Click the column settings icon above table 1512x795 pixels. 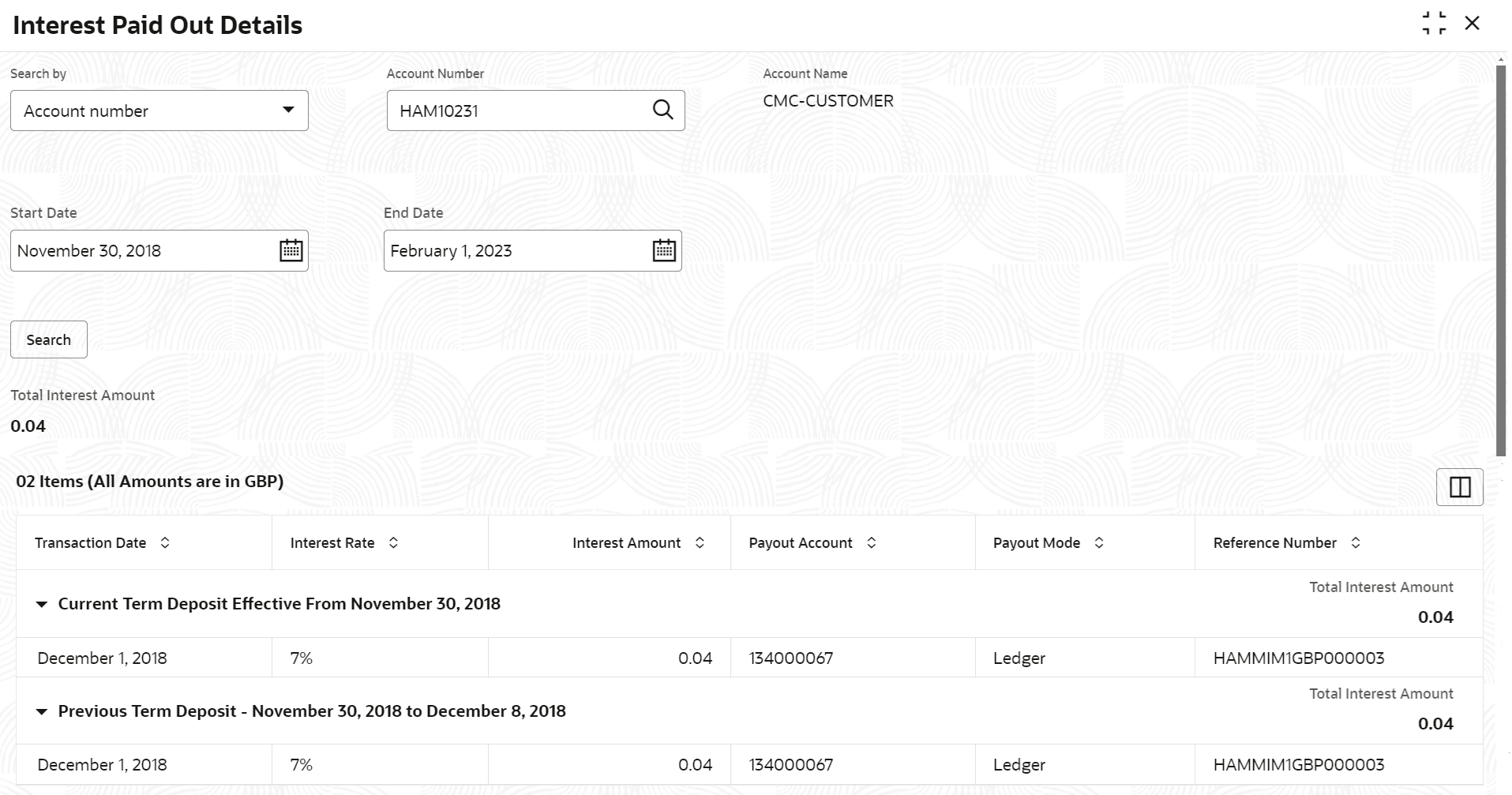[x=1459, y=487]
